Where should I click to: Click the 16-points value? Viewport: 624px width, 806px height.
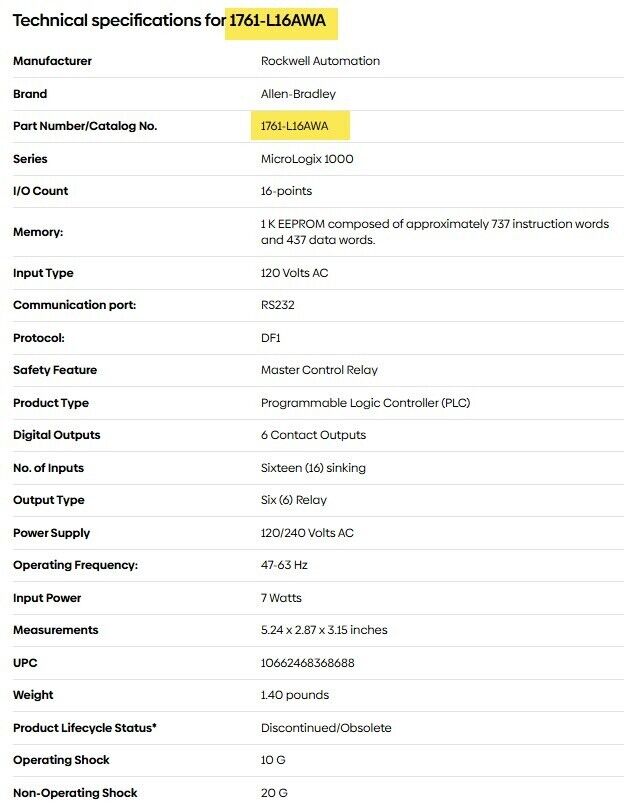pos(286,191)
